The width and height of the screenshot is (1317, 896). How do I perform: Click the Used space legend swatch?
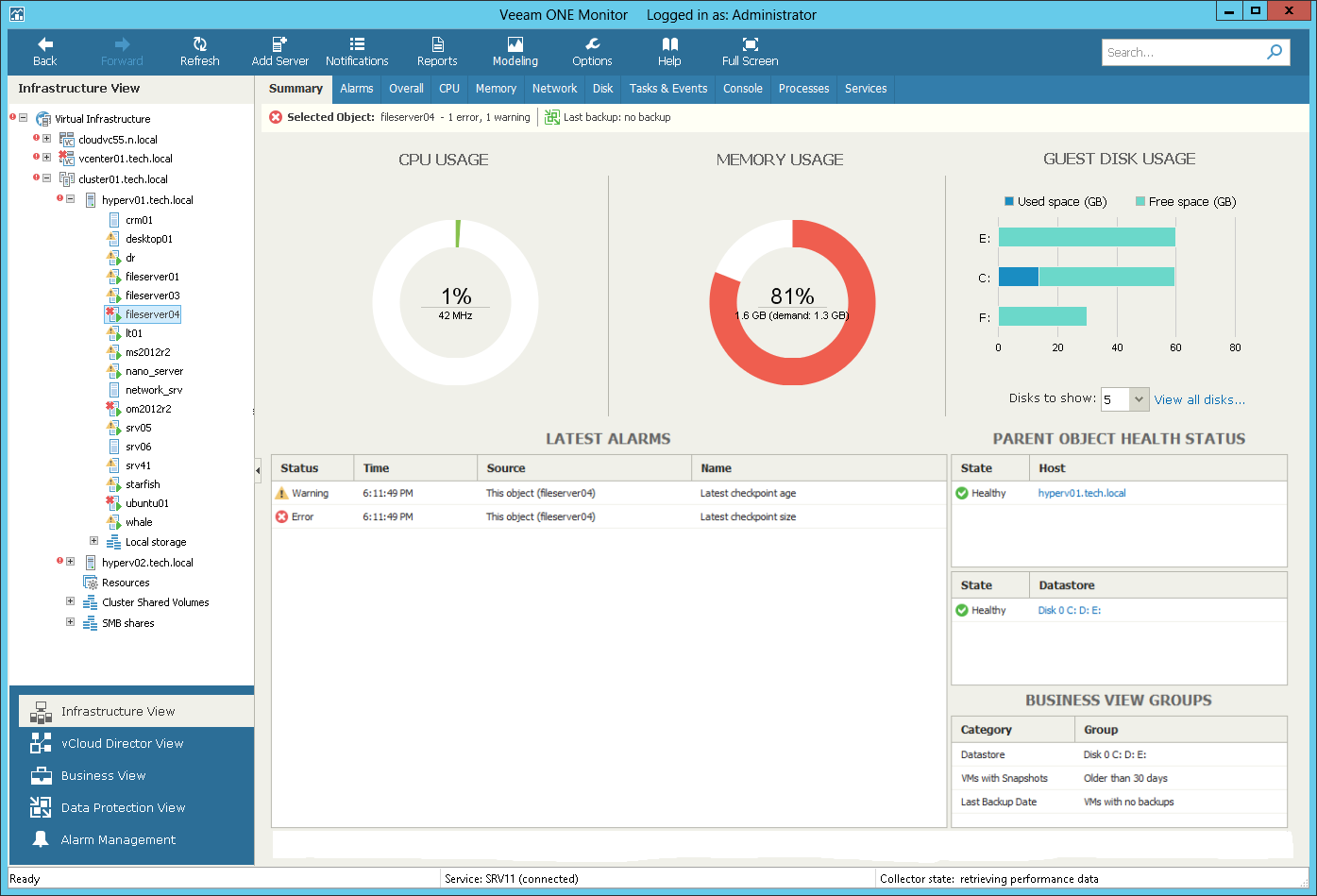[x=1009, y=202]
